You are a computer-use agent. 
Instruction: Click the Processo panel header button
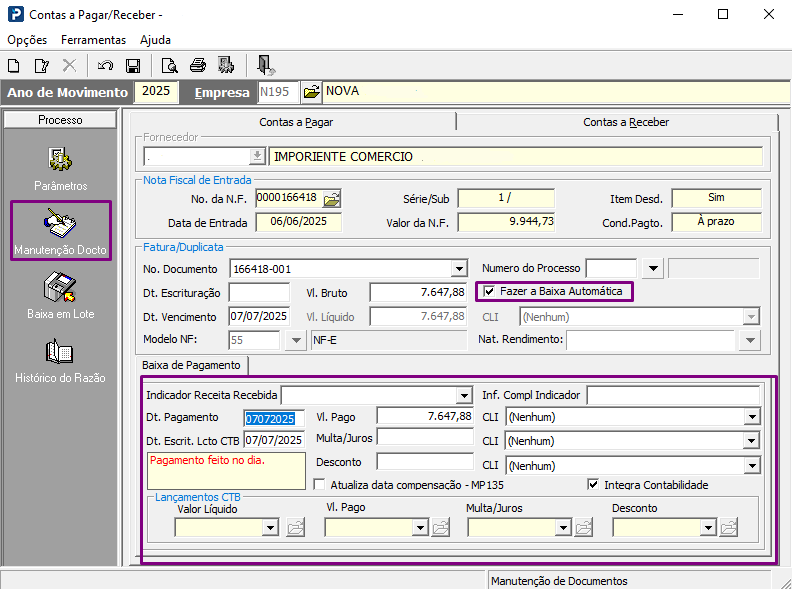pyautogui.click(x=60, y=120)
